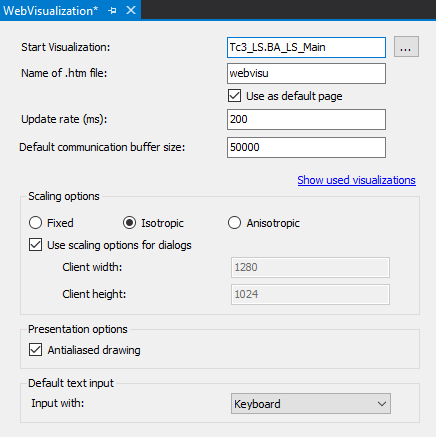
Task: Select the Isotropic scaling option
Action: pos(129,223)
